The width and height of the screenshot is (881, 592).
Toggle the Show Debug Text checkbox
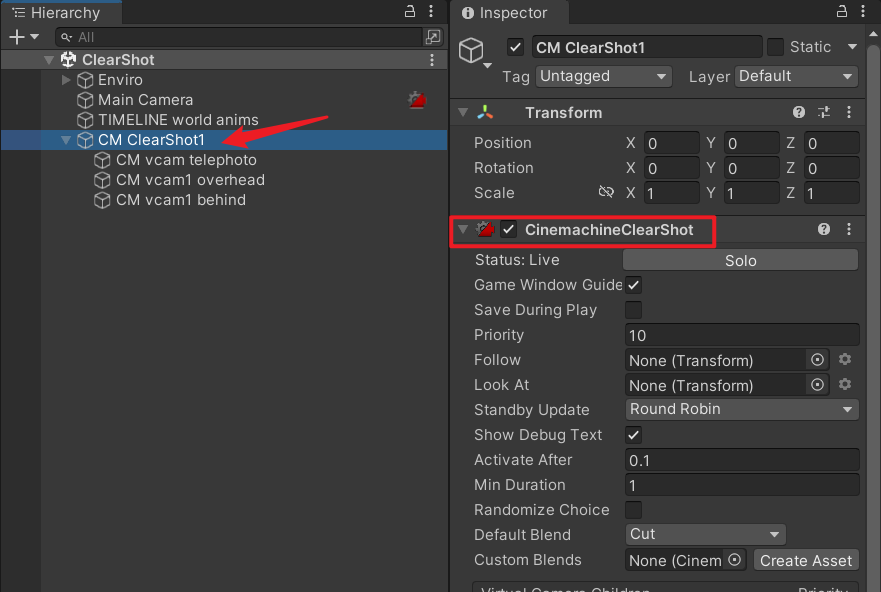[x=633, y=435]
